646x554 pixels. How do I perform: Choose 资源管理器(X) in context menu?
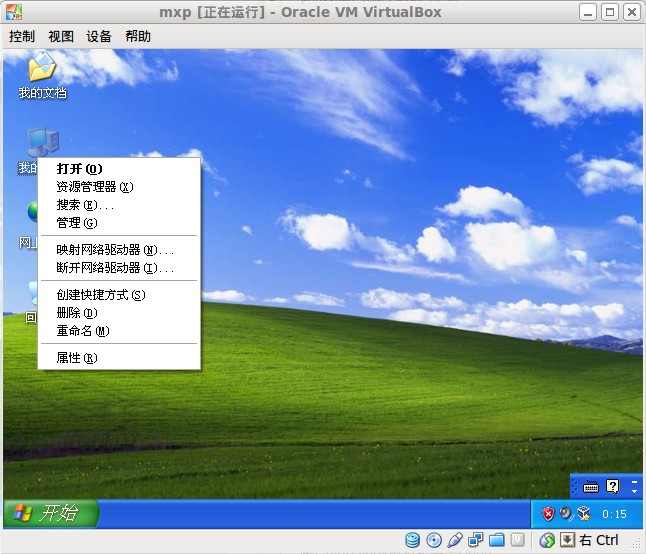(119, 187)
